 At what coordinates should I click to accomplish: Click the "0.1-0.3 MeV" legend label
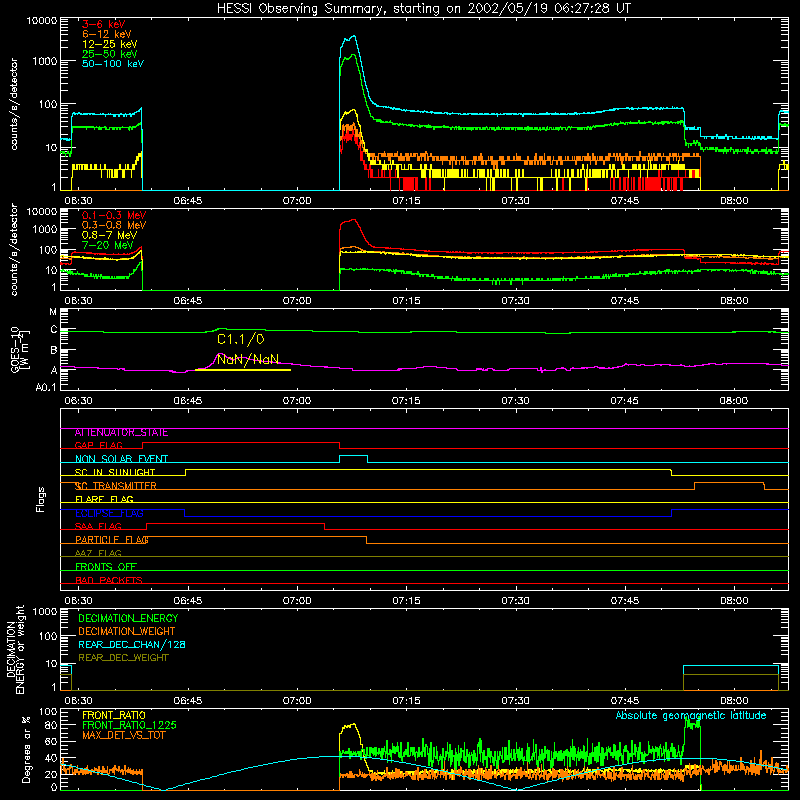tap(114, 215)
